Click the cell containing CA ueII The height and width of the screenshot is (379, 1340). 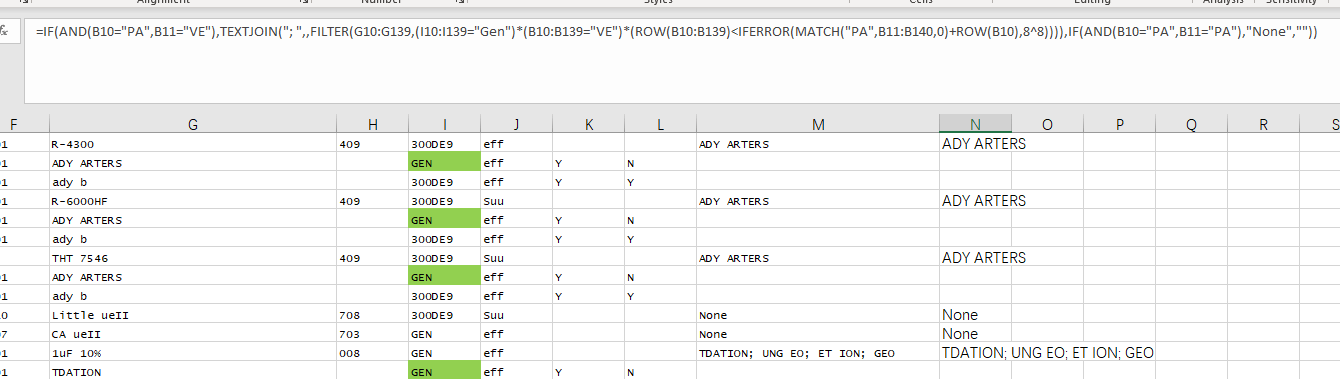(192, 334)
